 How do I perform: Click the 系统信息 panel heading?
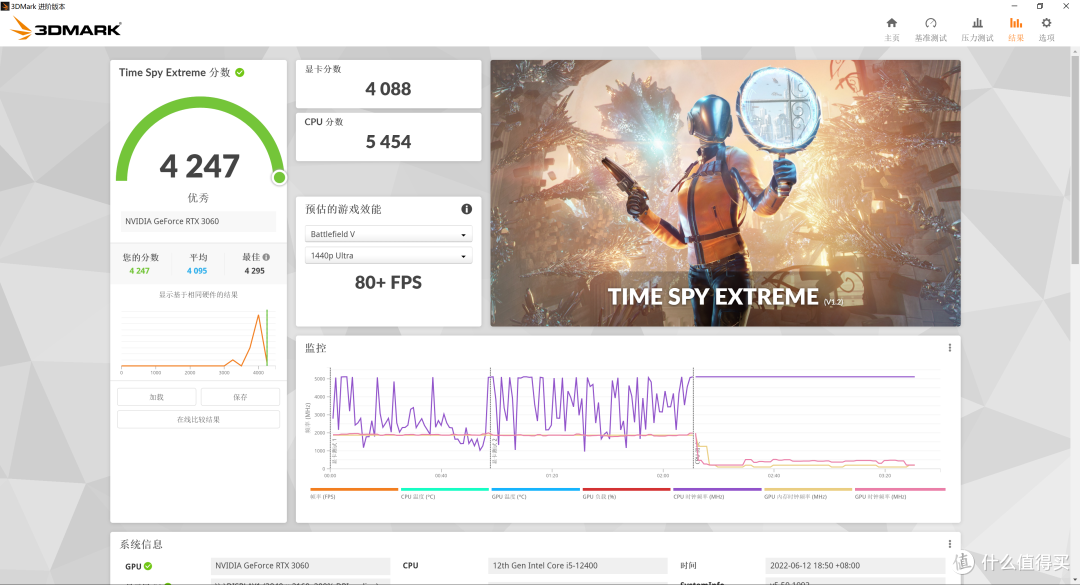(x=141, y=544)
